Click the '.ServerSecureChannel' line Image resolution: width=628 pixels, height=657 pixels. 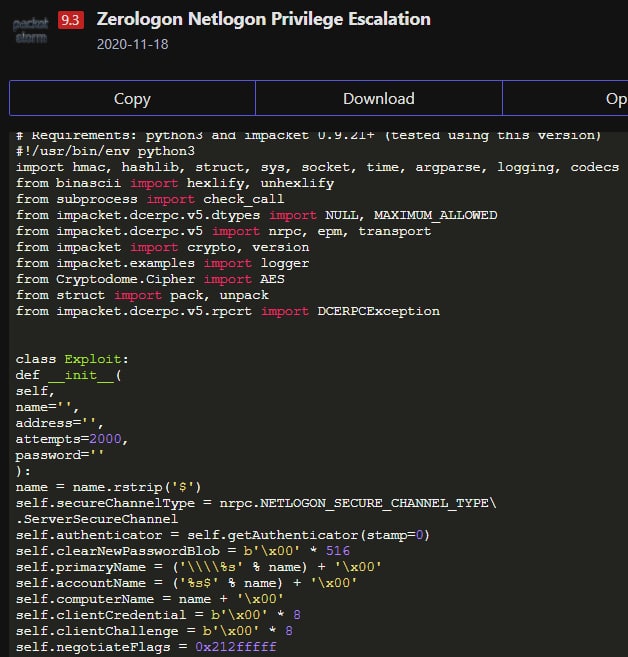click(97, 519)
